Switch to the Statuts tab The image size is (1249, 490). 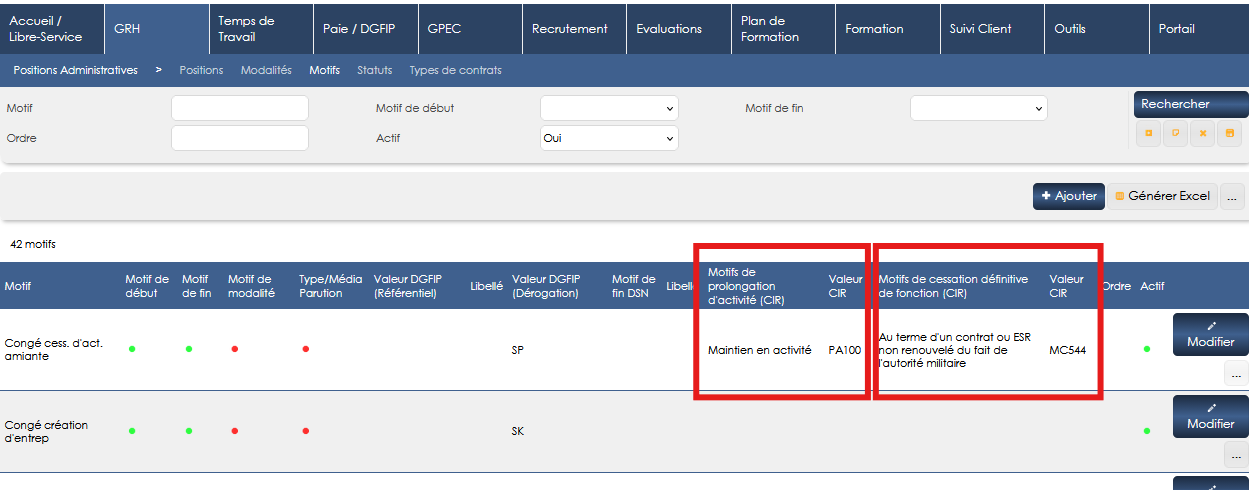tap(375, 70)
